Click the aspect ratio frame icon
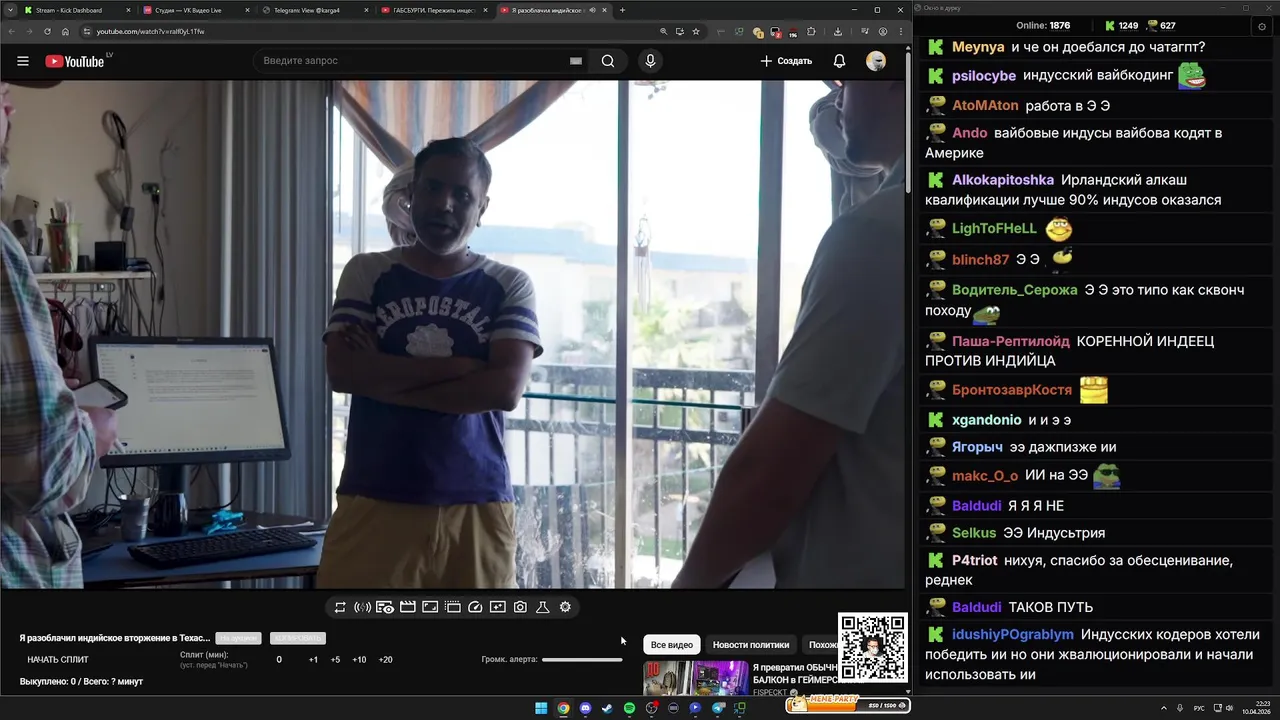Image resolution: width=1280 pixels, height=720 pixels. tap(430, 607)
